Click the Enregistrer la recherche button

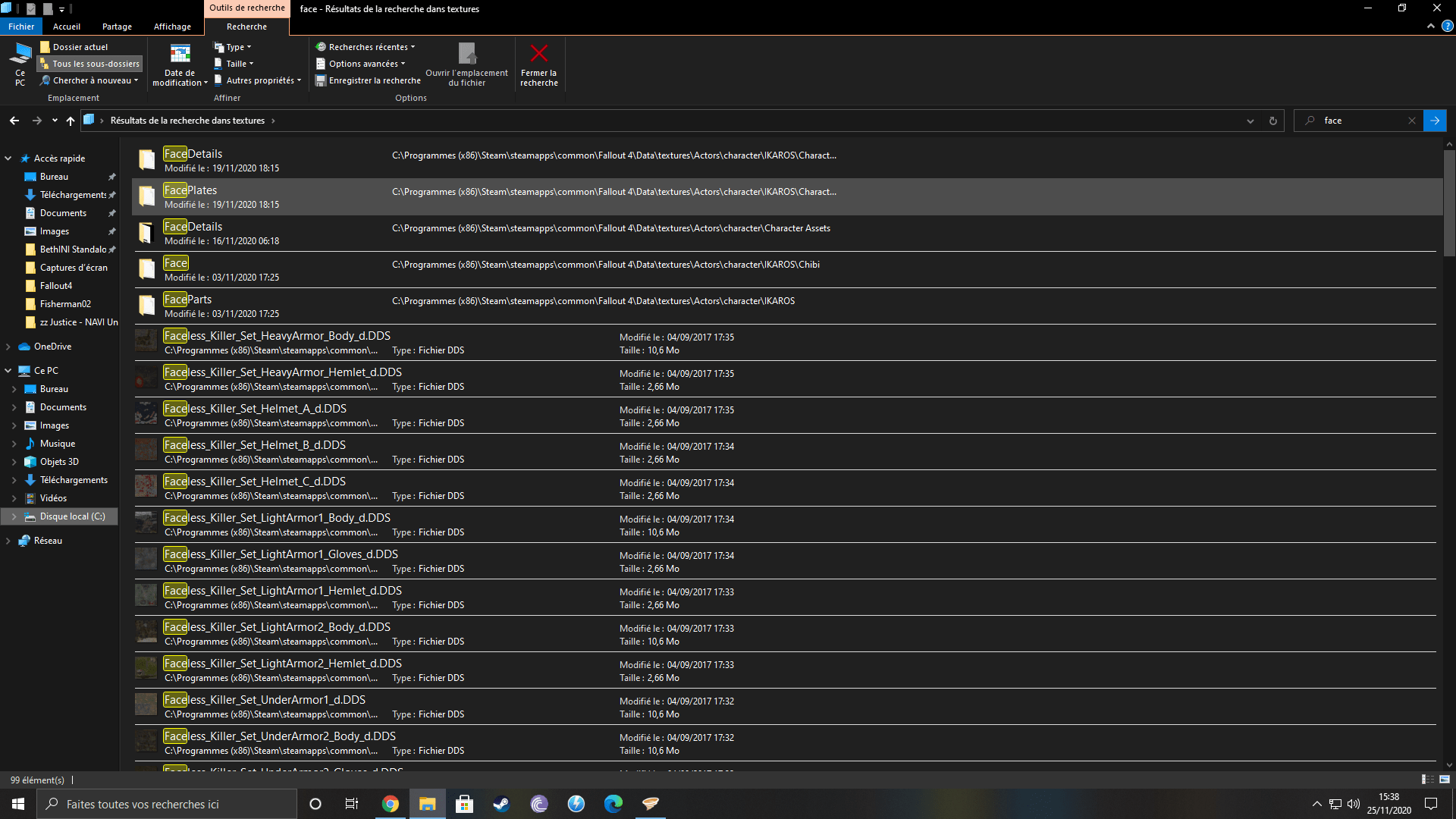pos(368,80)
